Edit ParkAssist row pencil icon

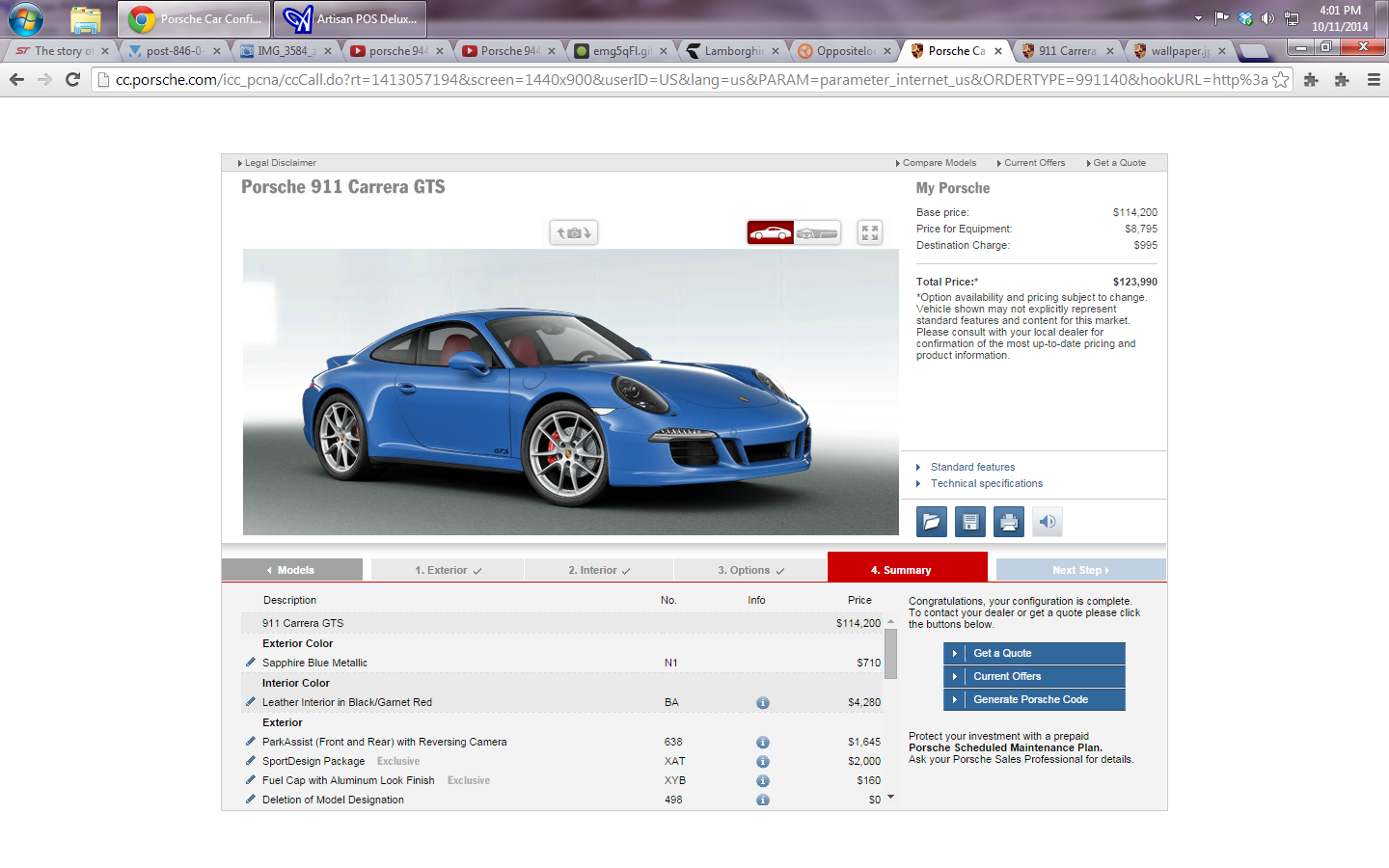click(x=251, y=741)
